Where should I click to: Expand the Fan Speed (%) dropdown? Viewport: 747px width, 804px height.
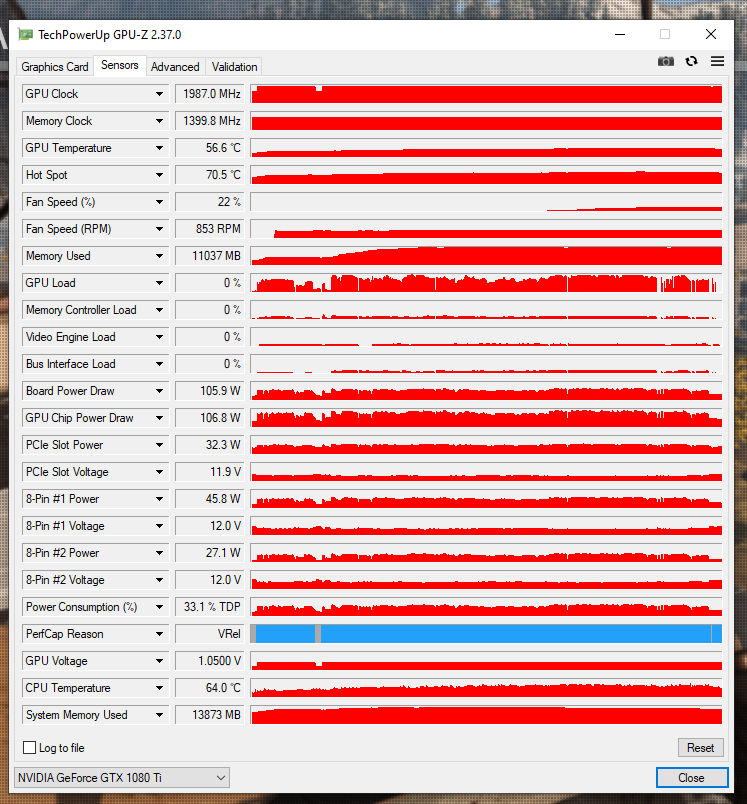(159, 202)
